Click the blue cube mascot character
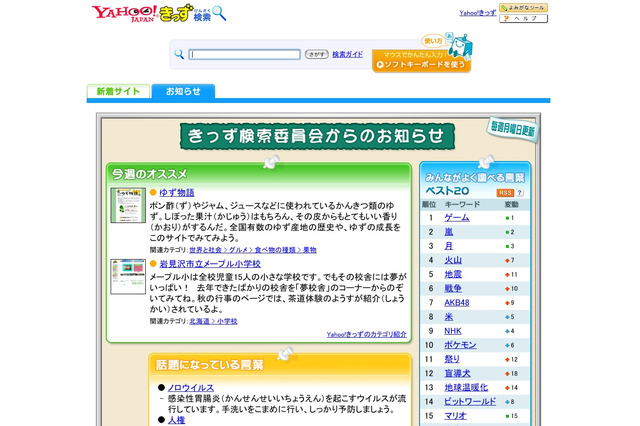Image resolution: width=640 pixels, height=426 pixels. tap(460, 46)
